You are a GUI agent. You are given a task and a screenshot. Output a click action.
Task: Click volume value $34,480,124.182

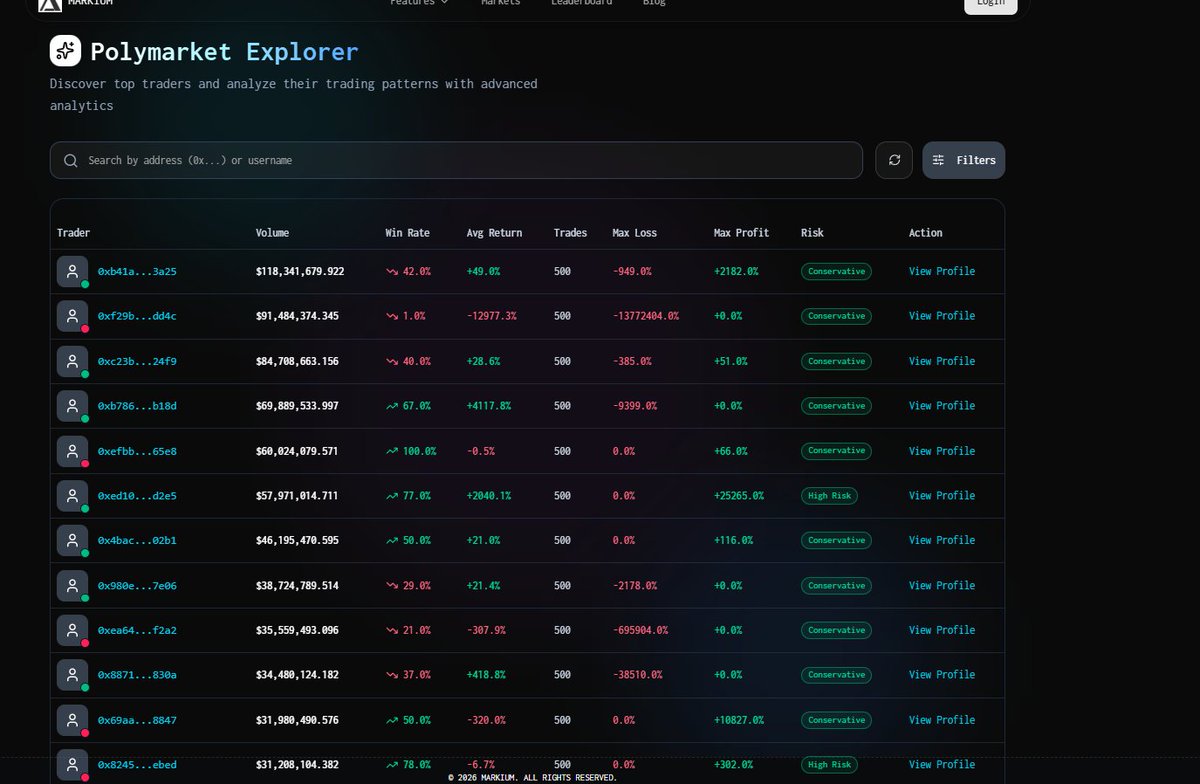tap(297, 675)
